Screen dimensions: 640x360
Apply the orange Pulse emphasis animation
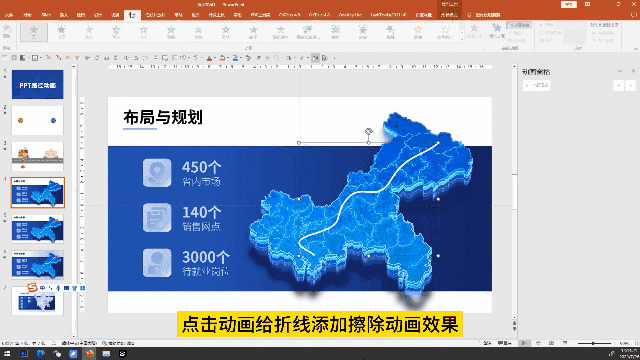(x=418, y=32)
